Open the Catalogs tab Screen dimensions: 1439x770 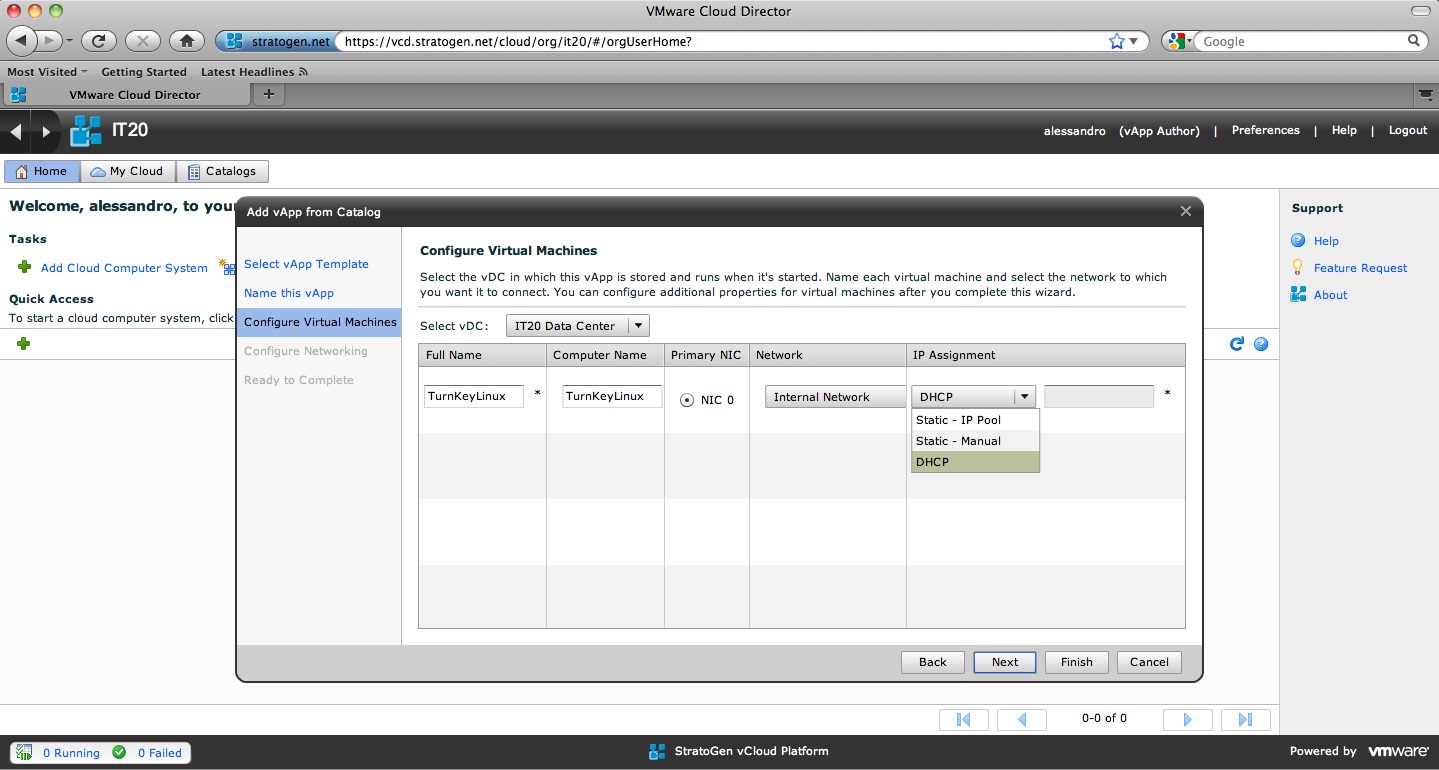pyautogui.click(x=222, y=171)
